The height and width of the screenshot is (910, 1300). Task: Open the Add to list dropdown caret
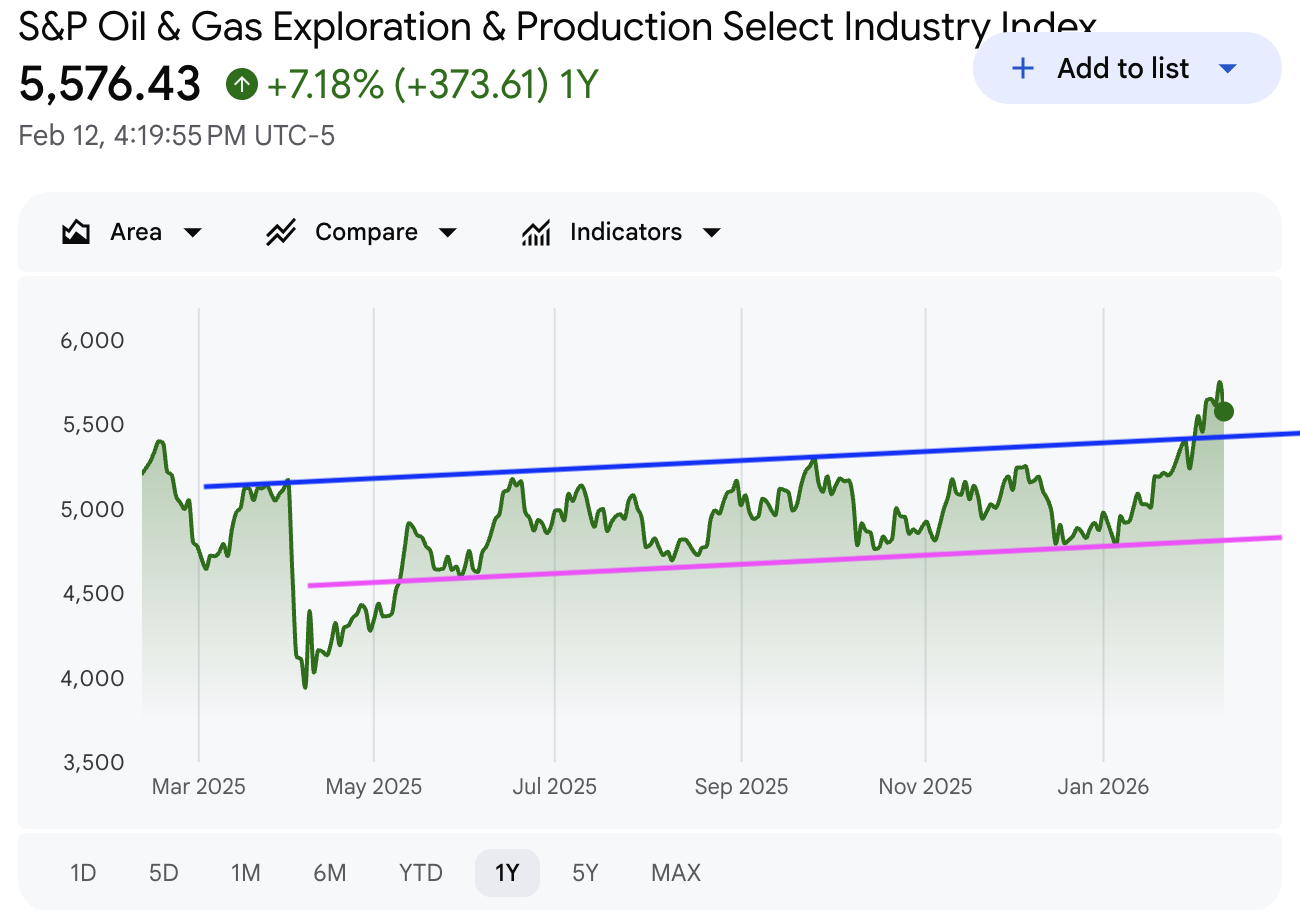click(x=1228, y=69)
